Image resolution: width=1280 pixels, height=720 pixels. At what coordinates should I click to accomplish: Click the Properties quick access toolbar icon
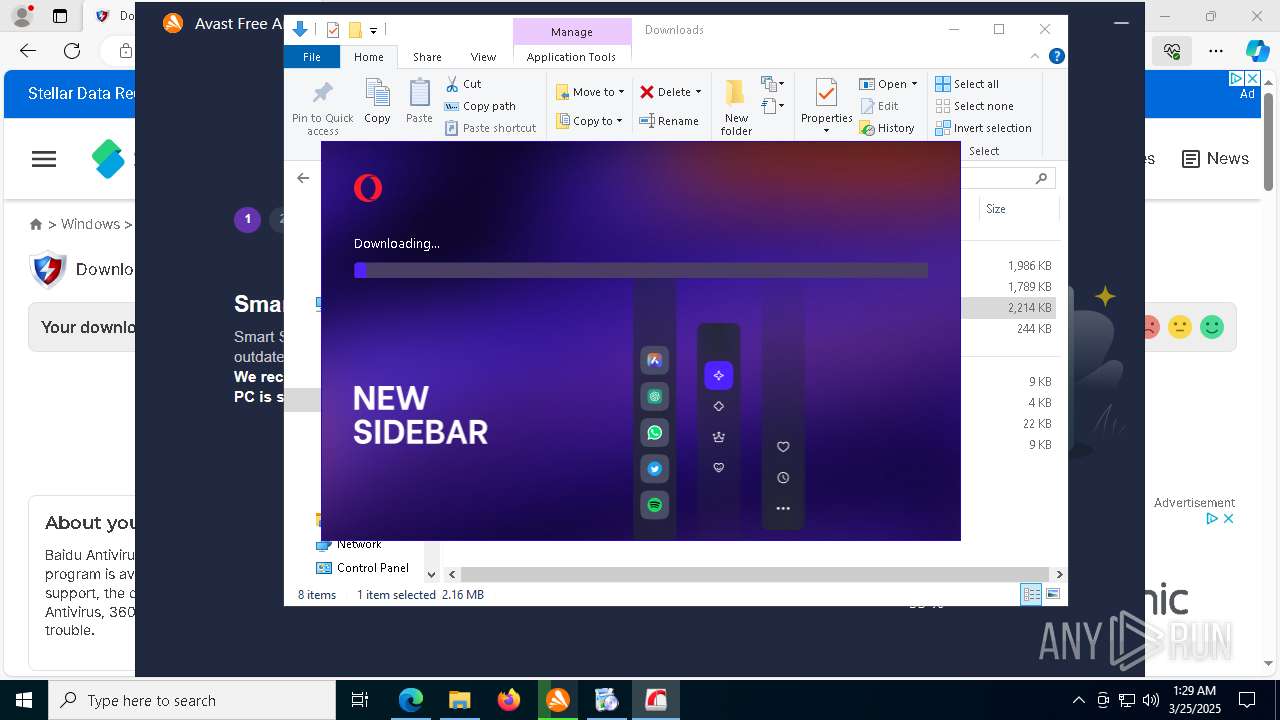tap(333, 30)
